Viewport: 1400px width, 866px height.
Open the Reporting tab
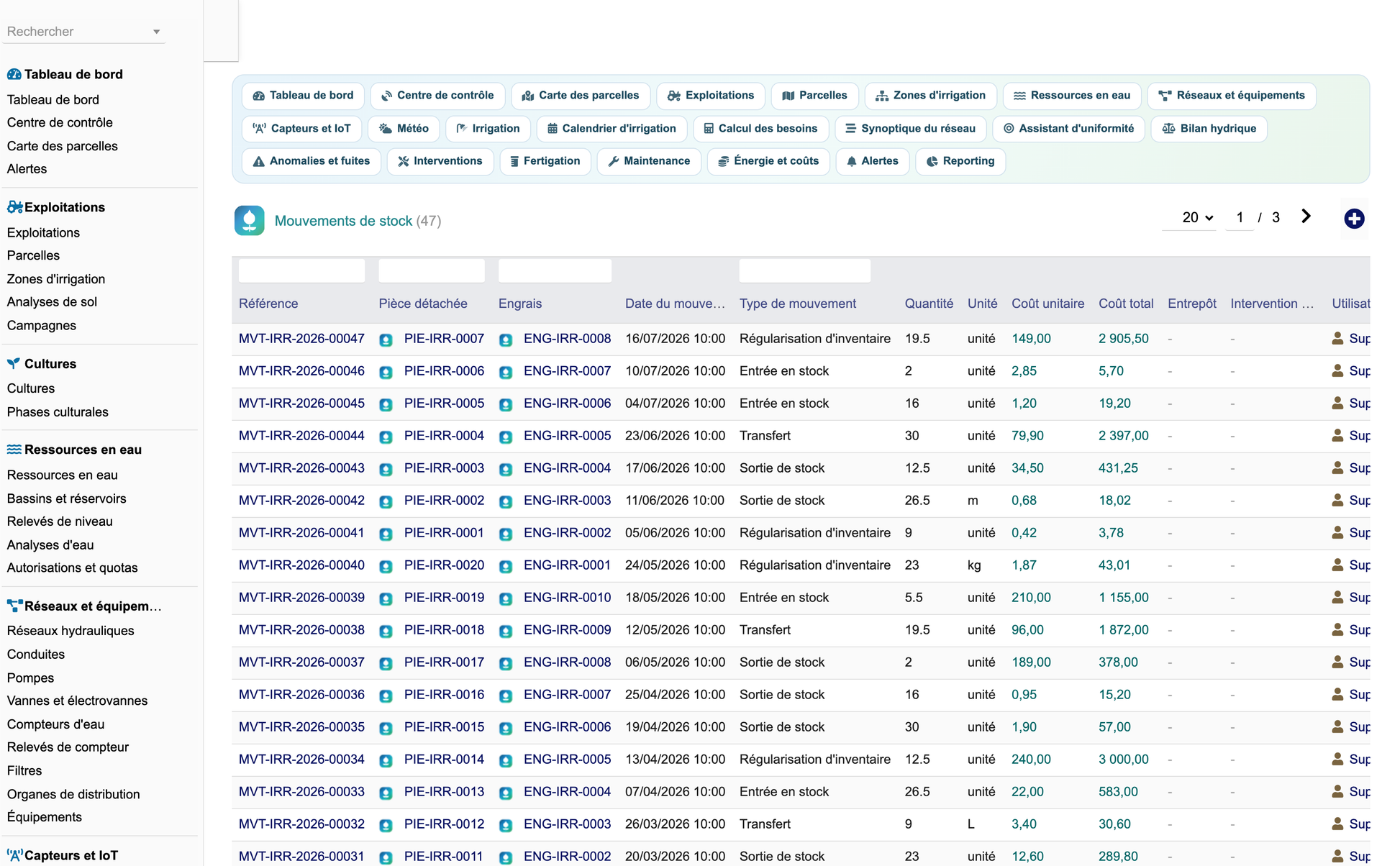[960, 161]
